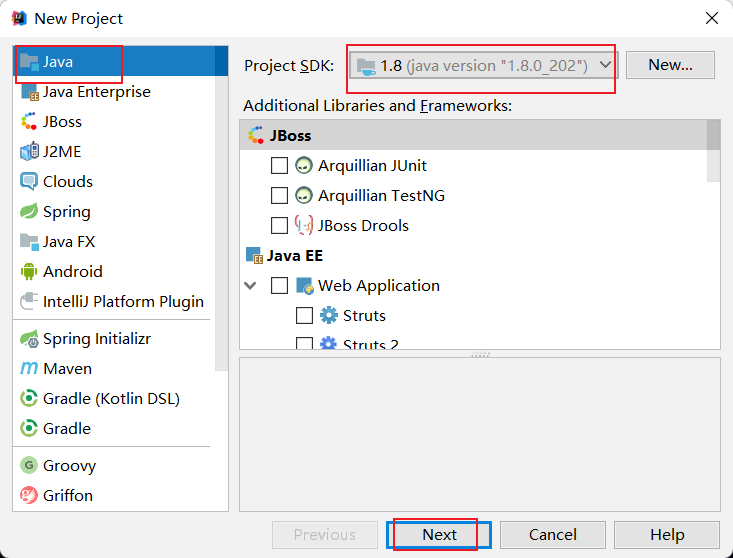This screenshot has width=733, height=558.
Task: Select the Java project type icon
Action: [29, 62]
